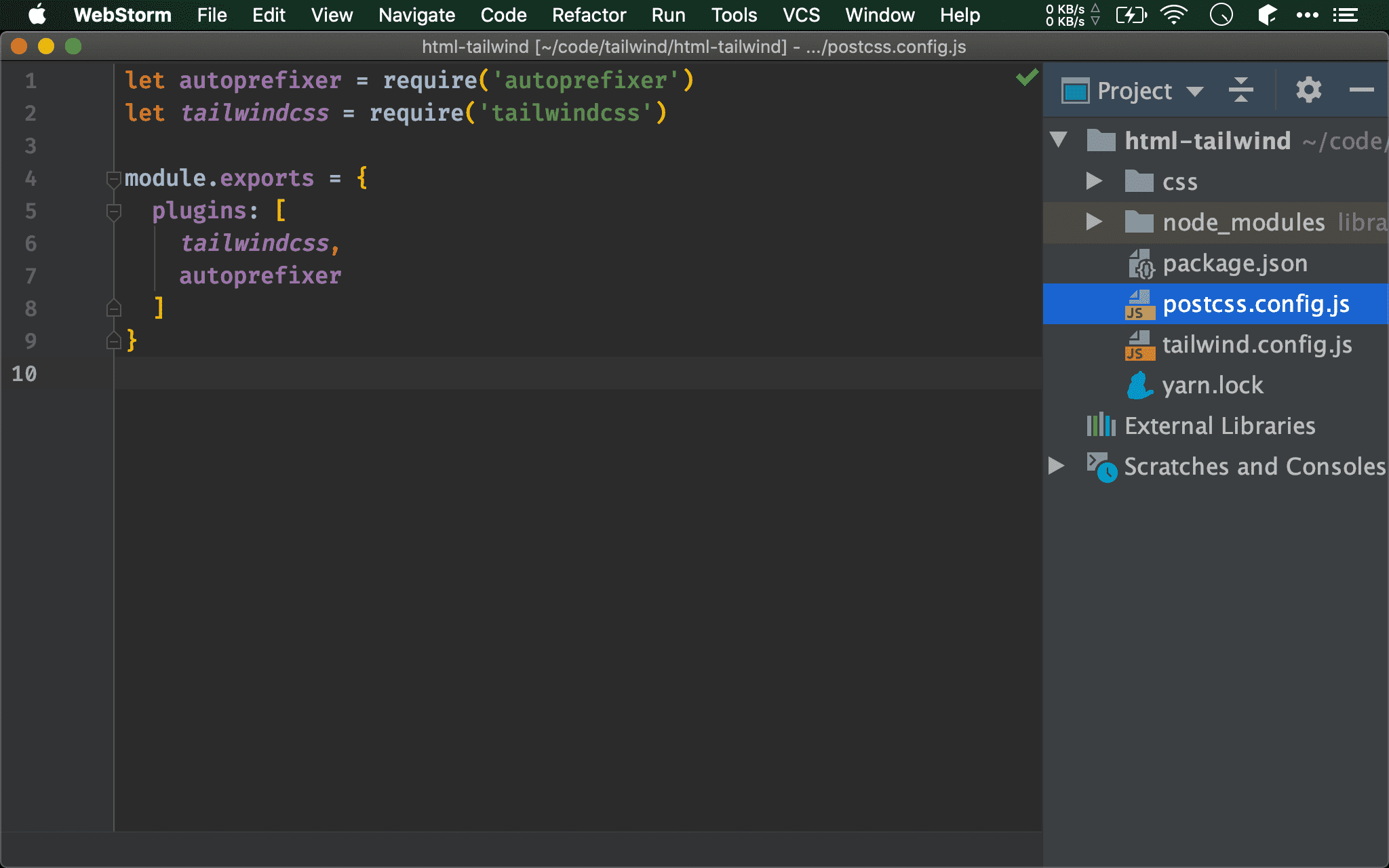Click 'autoprefixer' string on line 1
The height and width of the screenshot is (868, 1389).
point(586,80)
